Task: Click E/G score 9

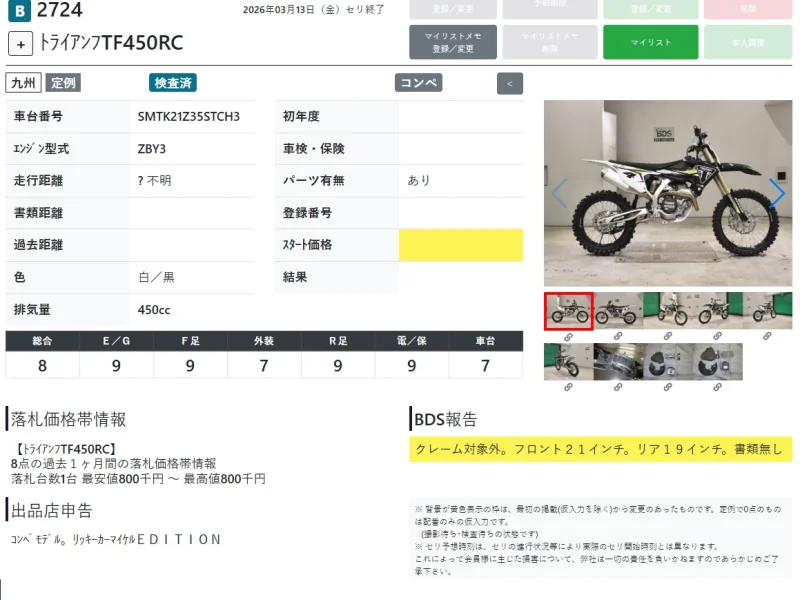Action: tap(116, 365)
